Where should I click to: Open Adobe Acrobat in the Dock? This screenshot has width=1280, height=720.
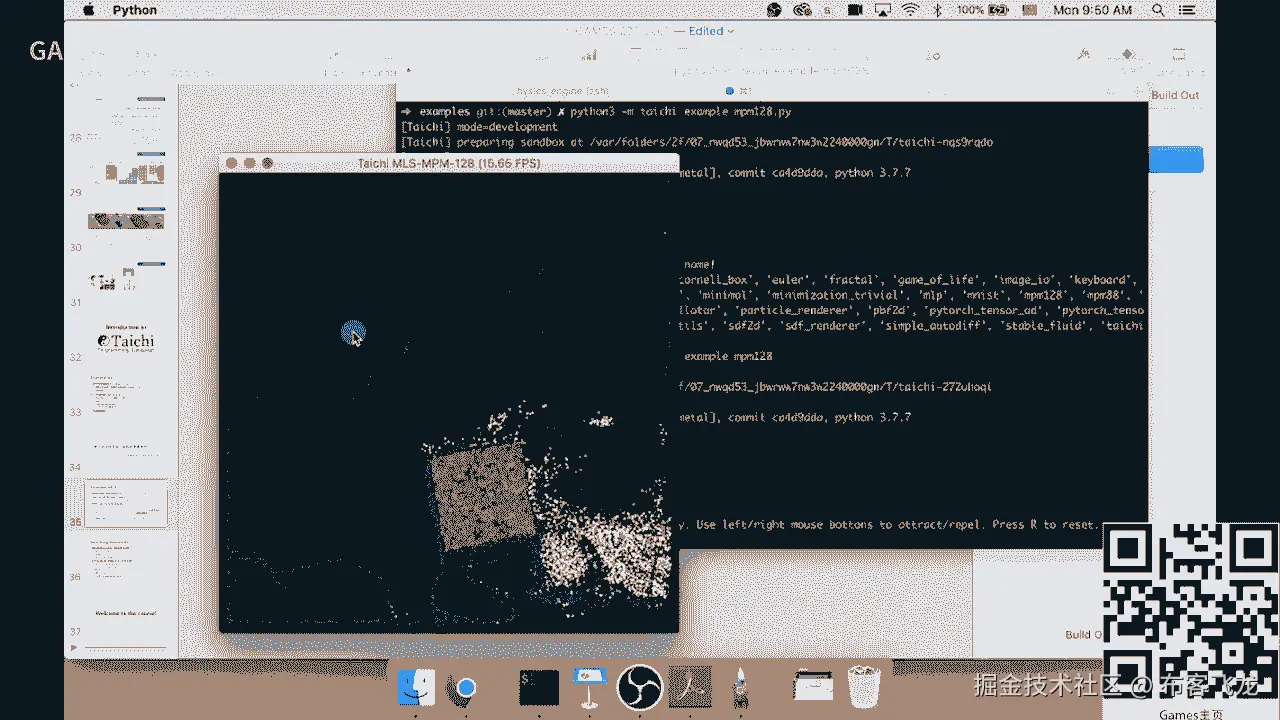(690, 687)
